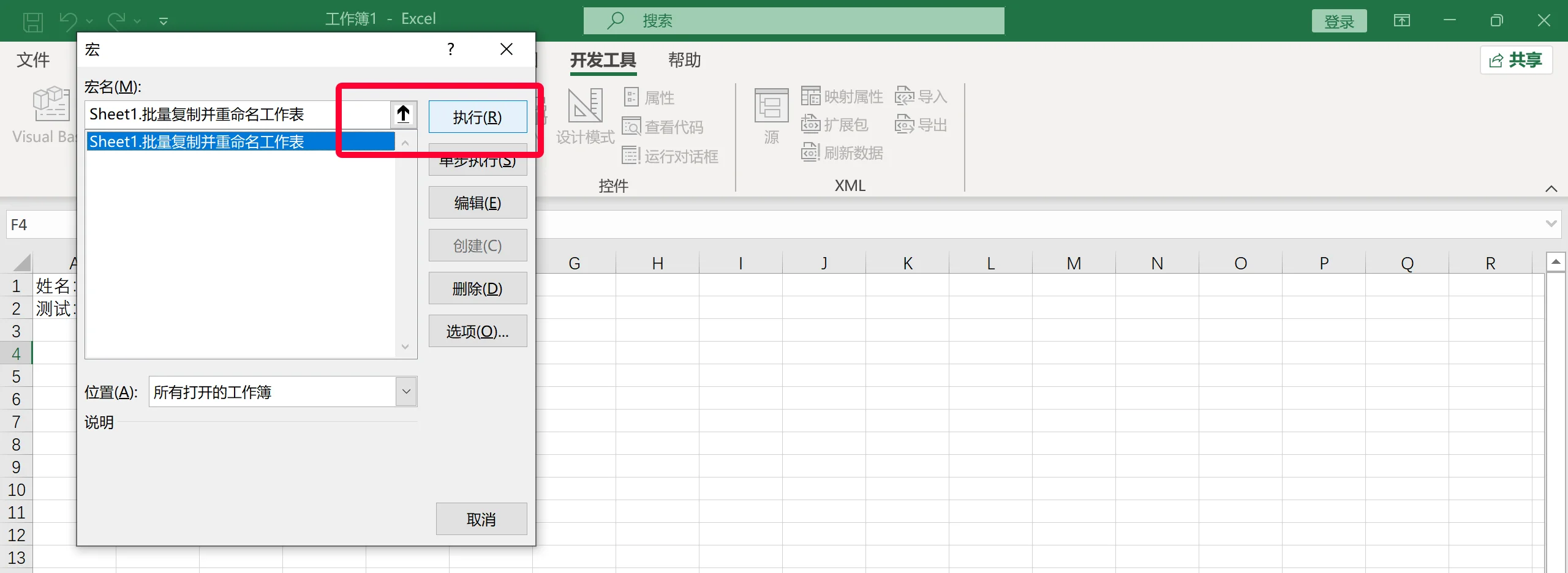Open the 位置(A) dropdown
Viewport: 1568px width, 573px height.
tap(405, 391)
